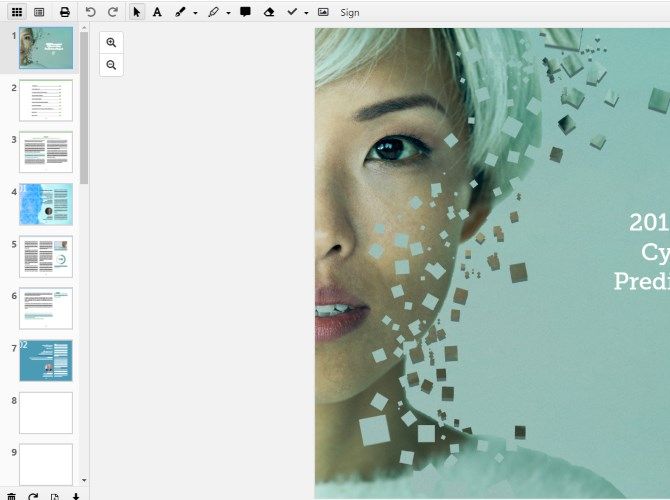Click the Sign button

(x=350, y=12)
